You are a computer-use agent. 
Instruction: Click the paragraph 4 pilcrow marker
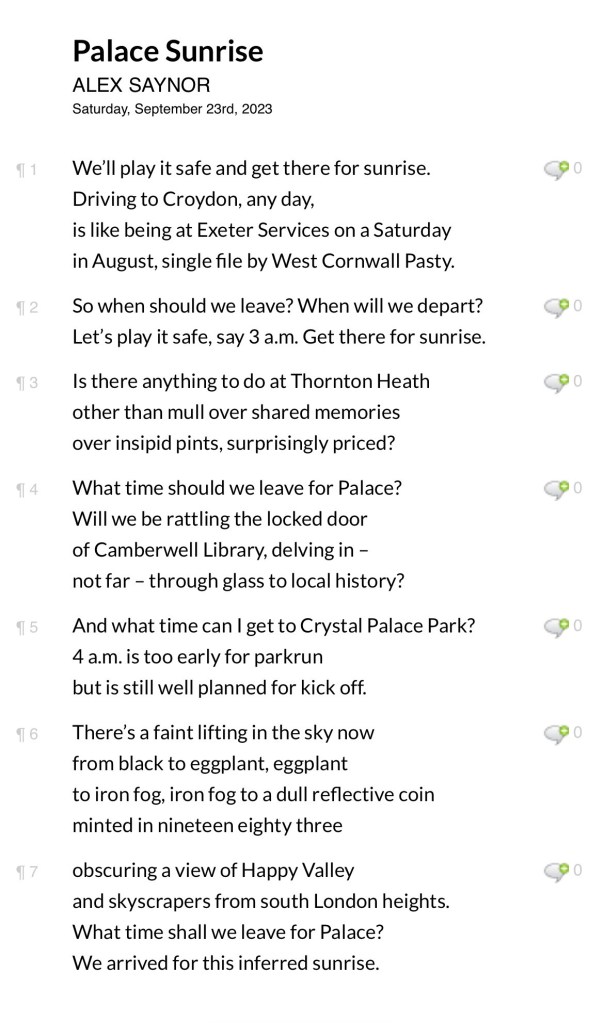26,490
